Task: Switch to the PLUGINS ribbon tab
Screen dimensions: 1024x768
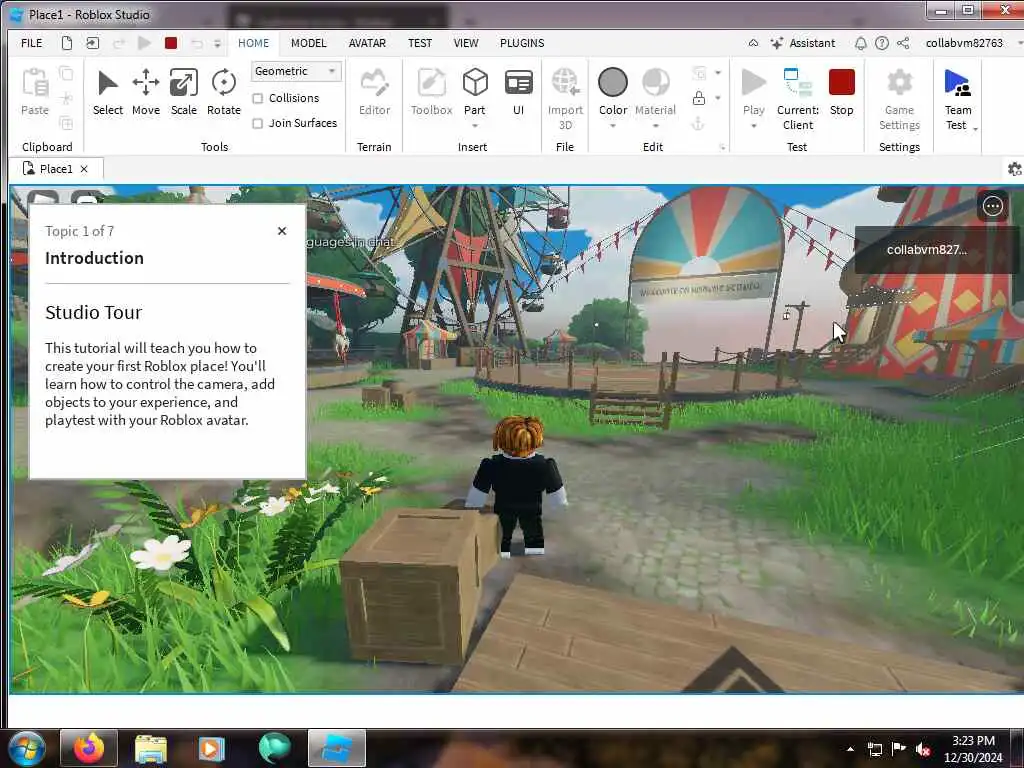Action: (x=522, y=43)
